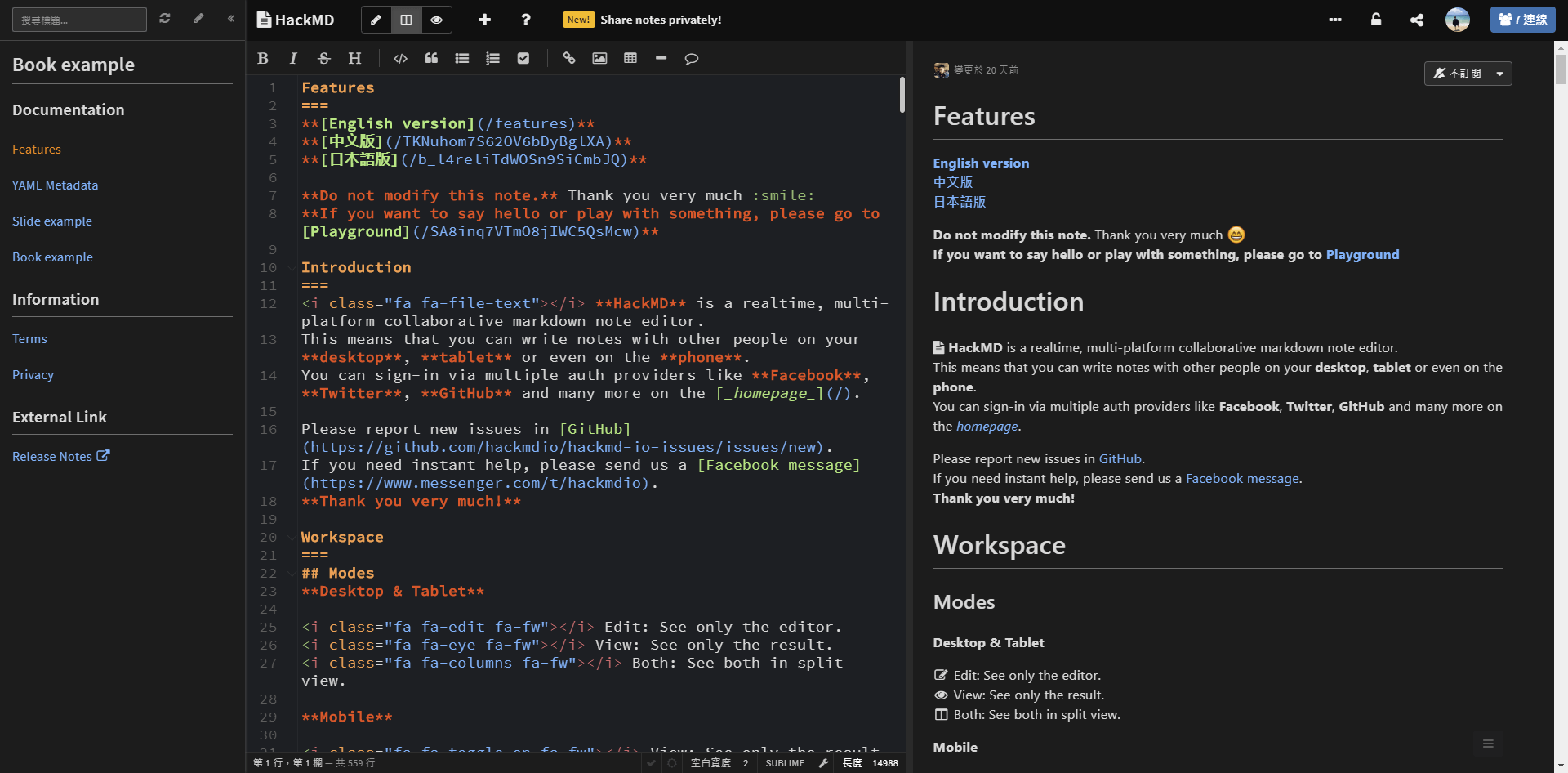
Task: Insert a table using the toolbar icon
Action: [x=630, y=58]
